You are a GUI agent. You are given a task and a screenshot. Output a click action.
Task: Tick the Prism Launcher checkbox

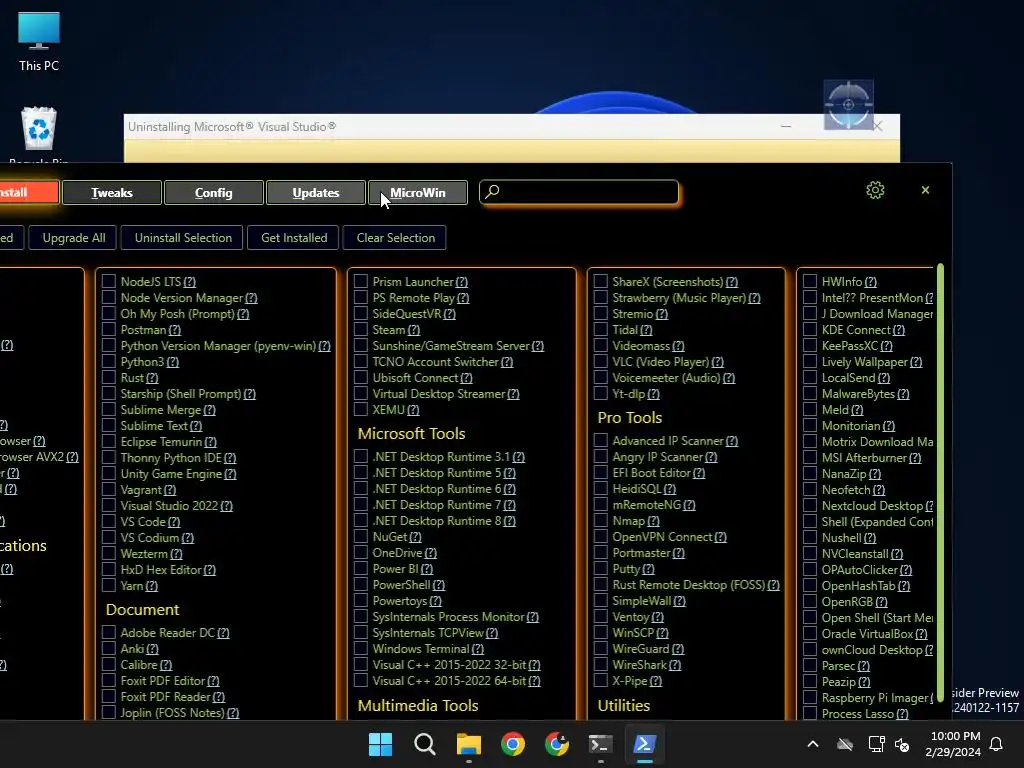tap(360, 281)
